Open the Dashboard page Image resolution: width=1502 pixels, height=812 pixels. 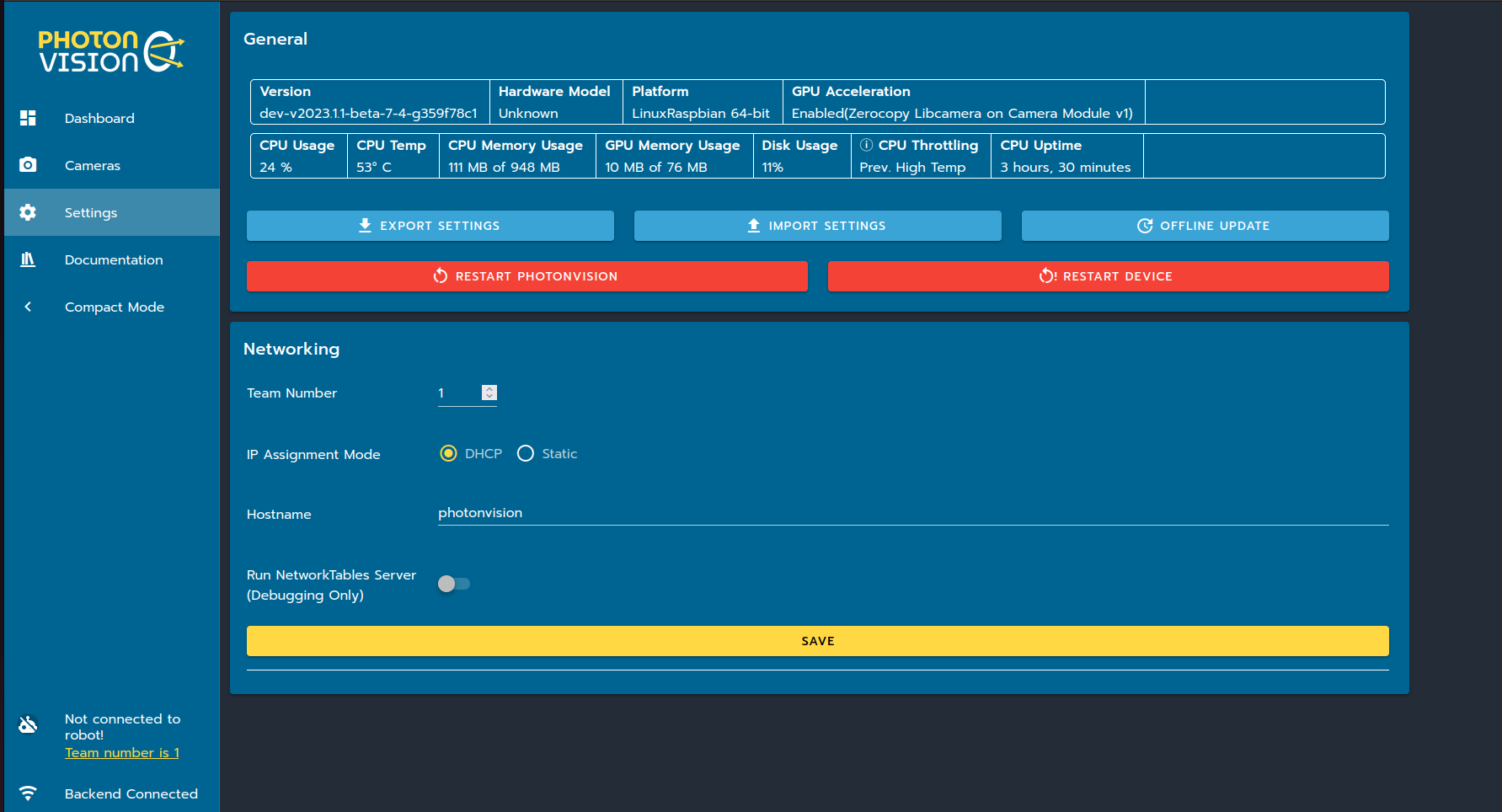(x=112, y=118)
